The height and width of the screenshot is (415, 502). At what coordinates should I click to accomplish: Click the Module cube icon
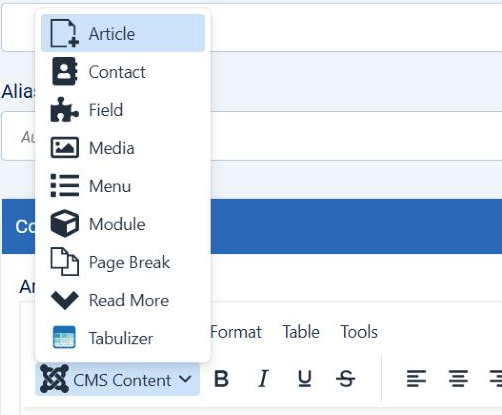65,223
